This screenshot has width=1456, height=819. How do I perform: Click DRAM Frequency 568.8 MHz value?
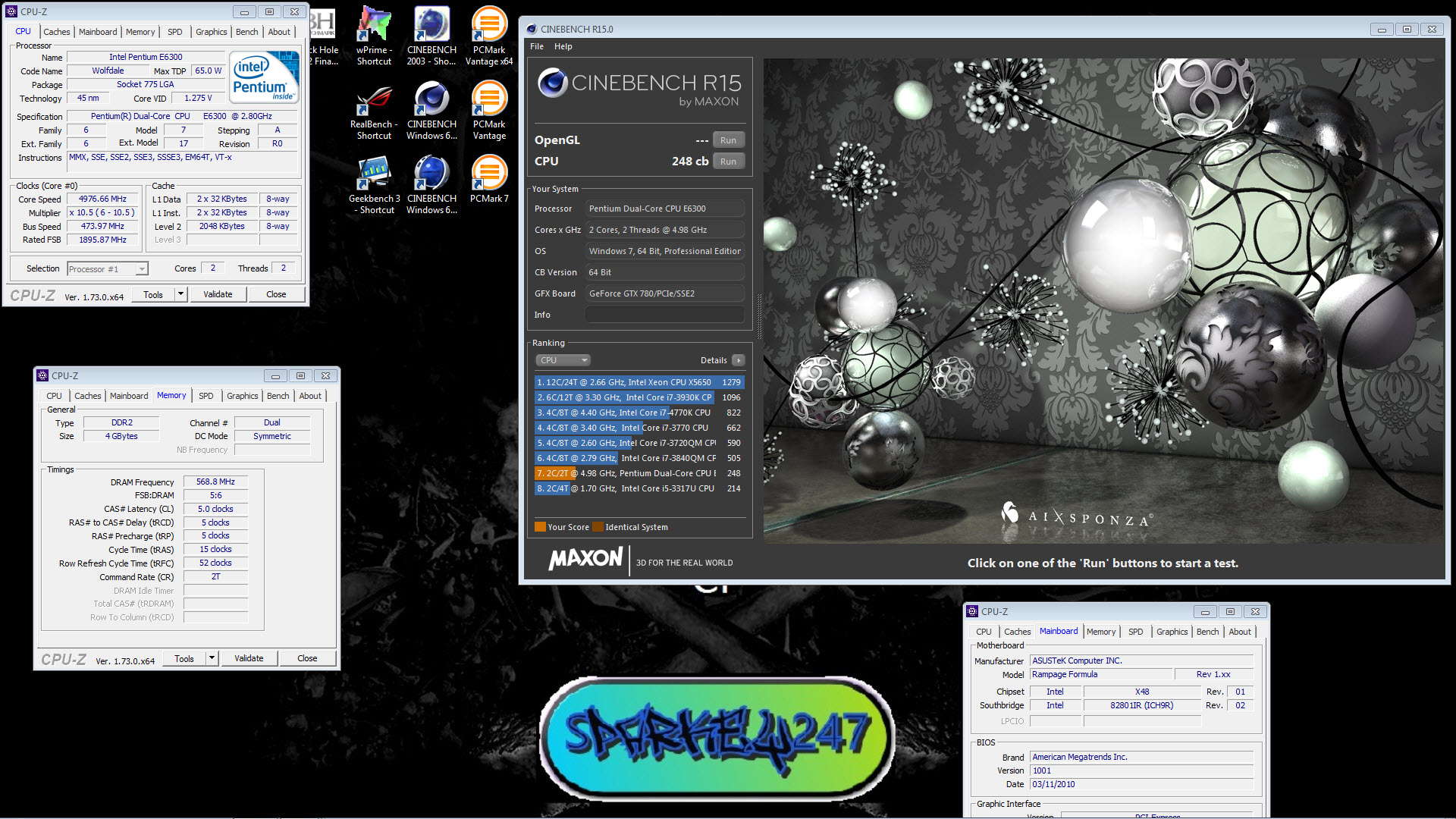pos(215,482)
